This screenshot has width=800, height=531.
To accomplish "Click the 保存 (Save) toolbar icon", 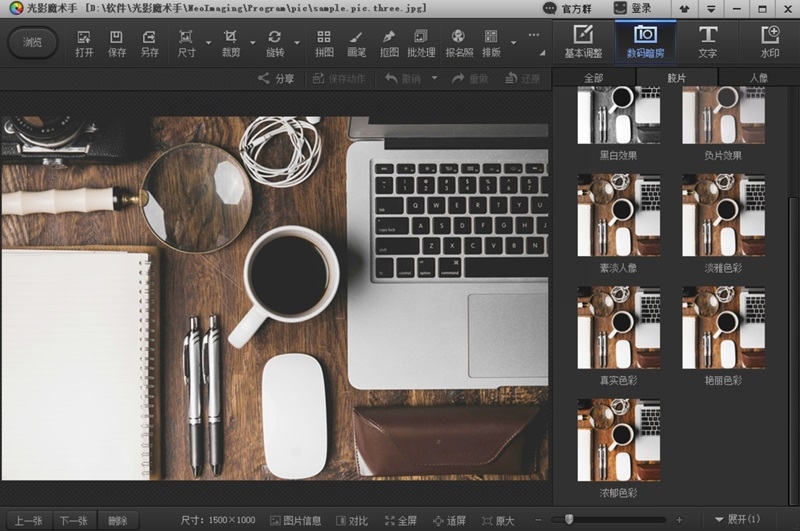I will pos(117,43).
